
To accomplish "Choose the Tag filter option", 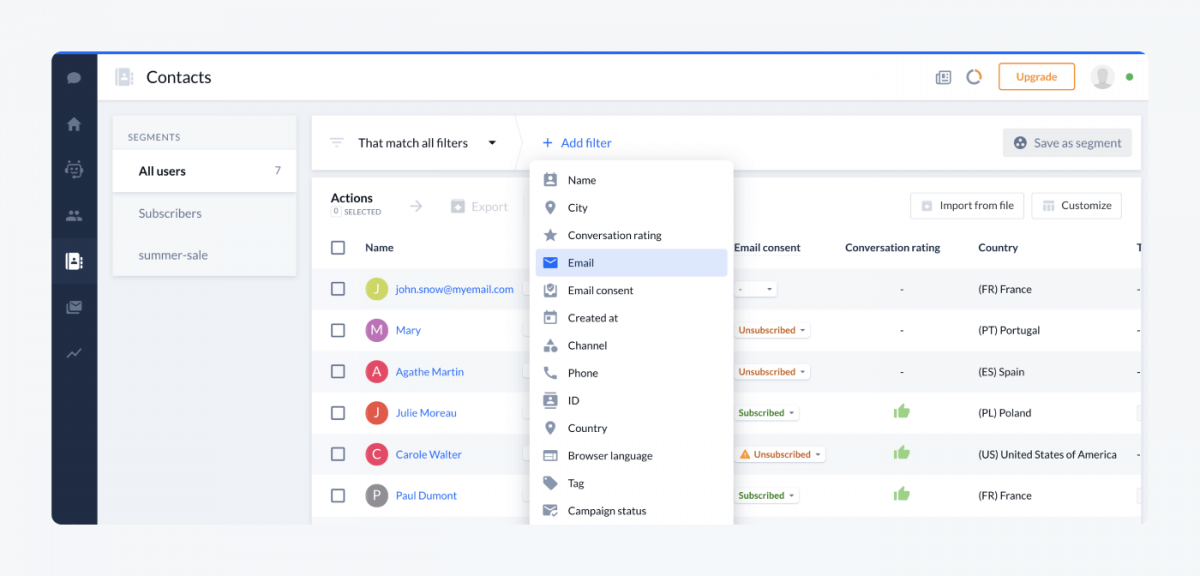I will pyautogui.click(x=631, y=483).
